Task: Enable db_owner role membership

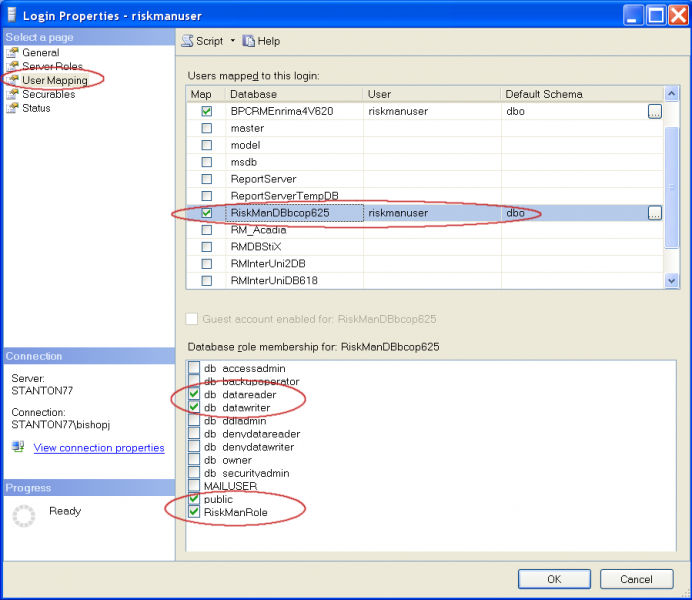Action: point(194,460)
